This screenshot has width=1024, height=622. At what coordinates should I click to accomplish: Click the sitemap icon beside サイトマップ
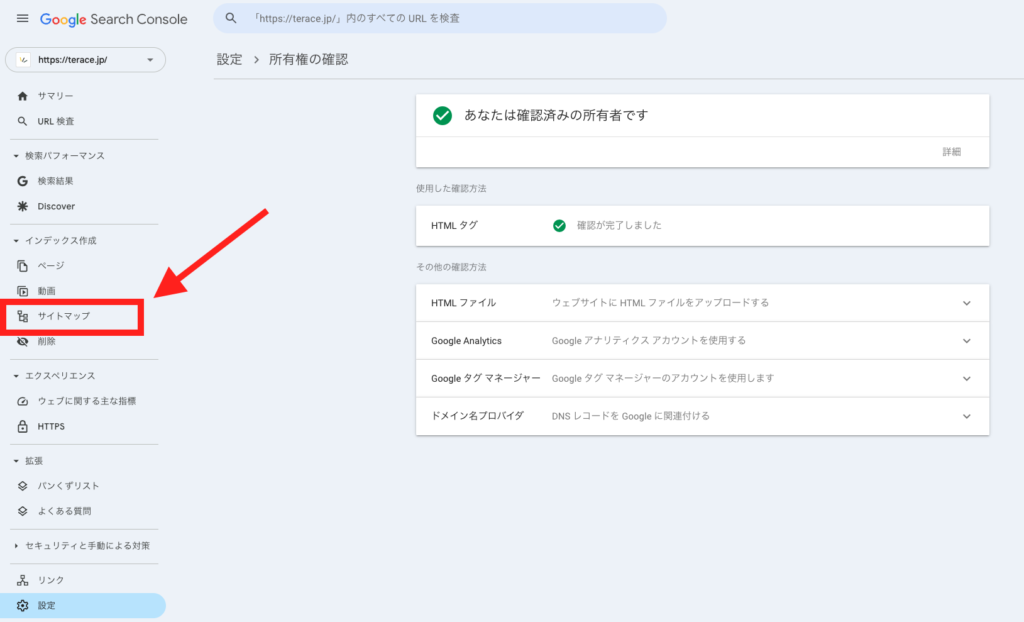click(x=23, y=316)
